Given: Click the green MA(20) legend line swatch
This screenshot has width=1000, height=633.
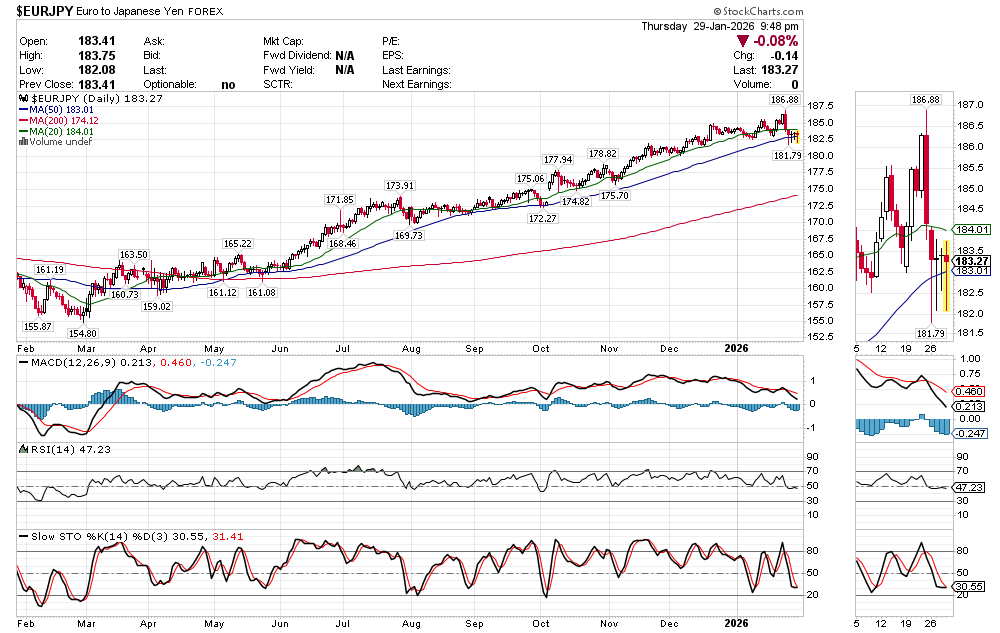Looking at the screenshot, I should (23, 132).
